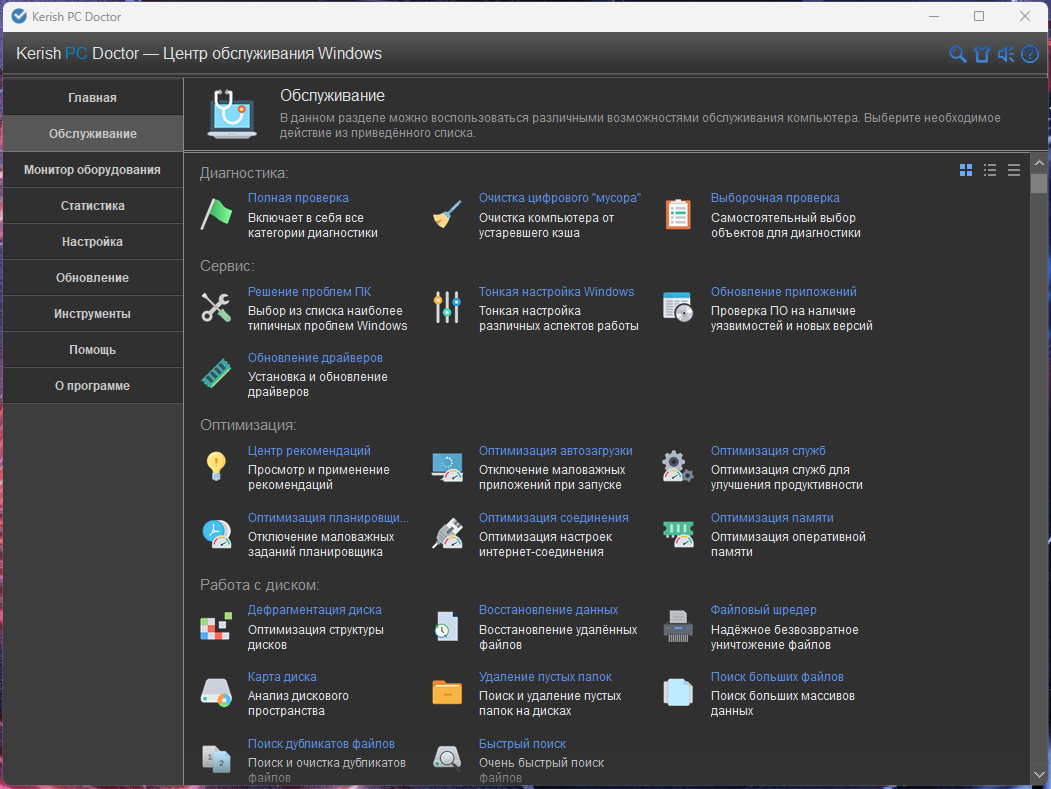Open the Помощь section

[92, 350]
